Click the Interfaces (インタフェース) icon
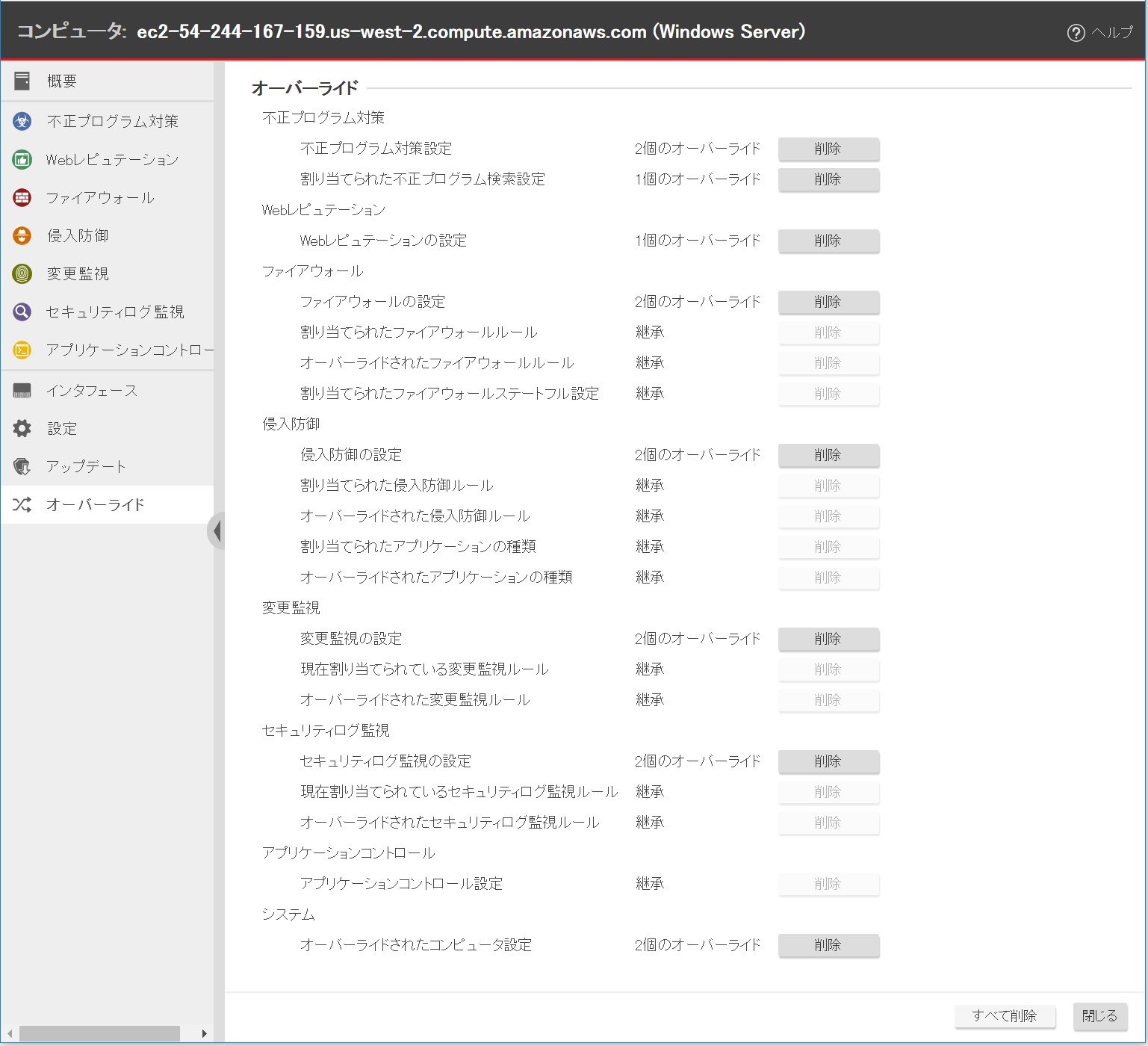This screenshot has width=1148, height=1046. 22,391
